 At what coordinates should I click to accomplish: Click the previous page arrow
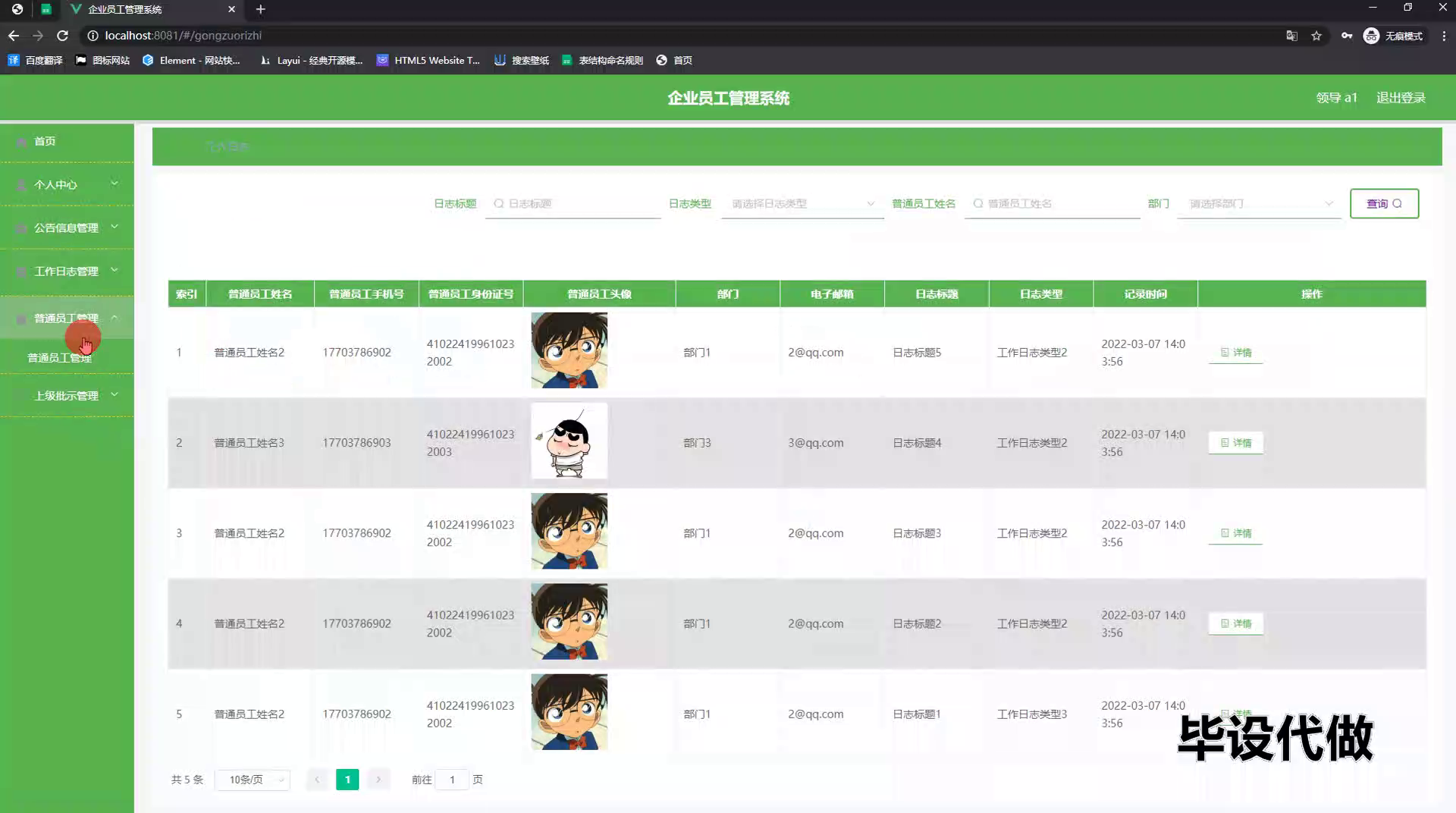(x=317, y=780)
